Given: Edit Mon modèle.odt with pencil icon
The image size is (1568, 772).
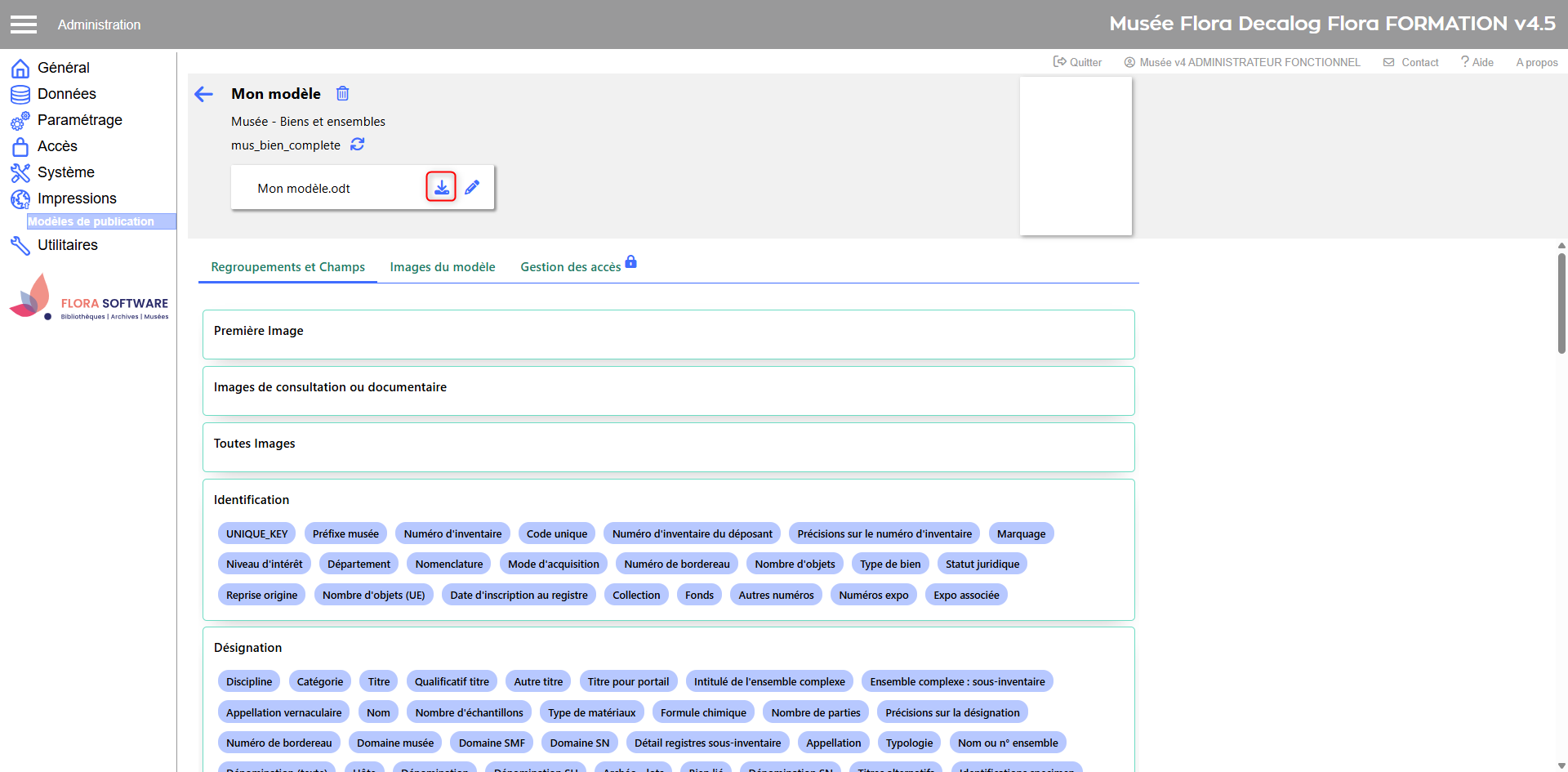Looking at the screenshot, I should pyautogui.click(x=472, y=188).
